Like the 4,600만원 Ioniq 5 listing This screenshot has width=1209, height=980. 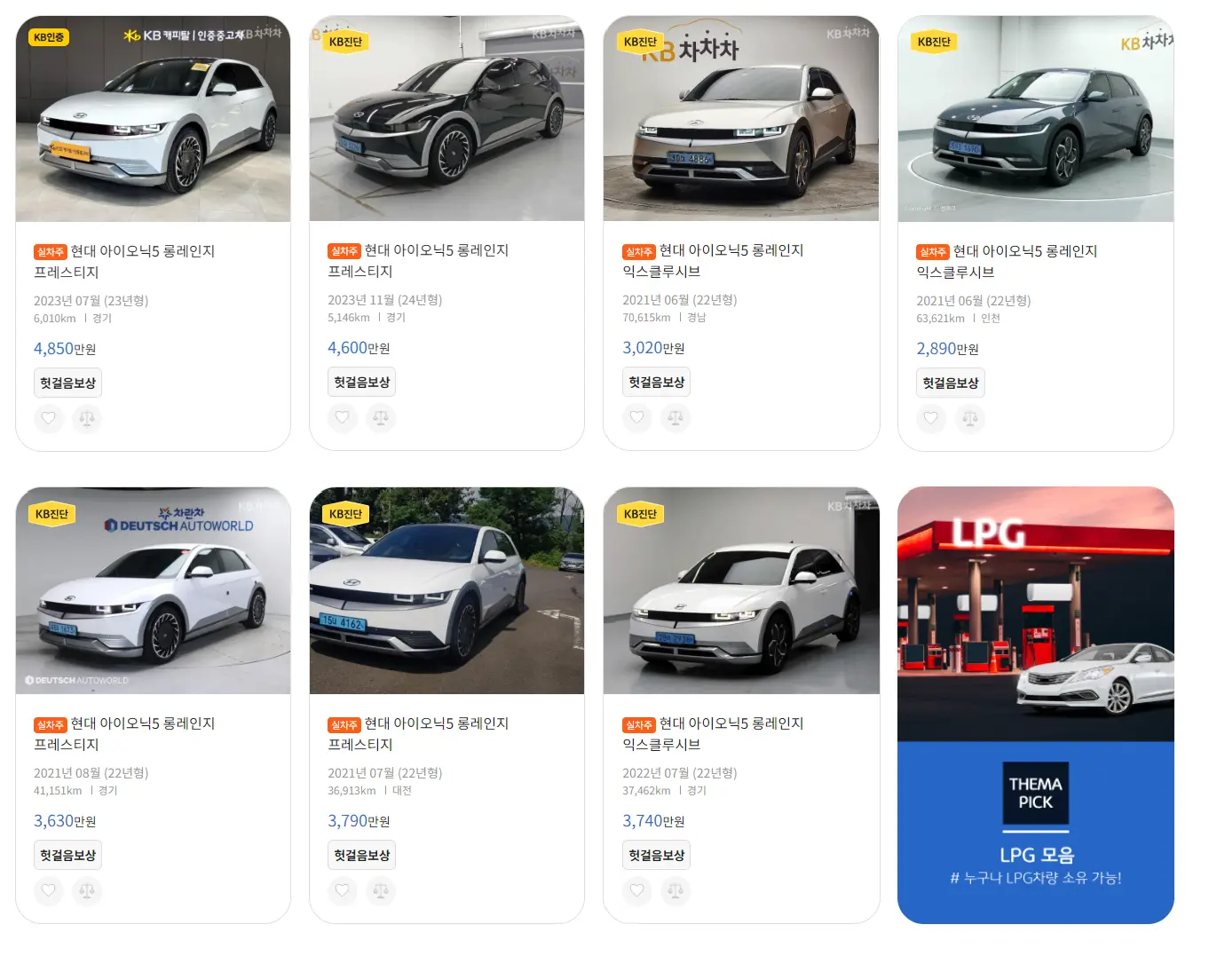tap(343, 417)
